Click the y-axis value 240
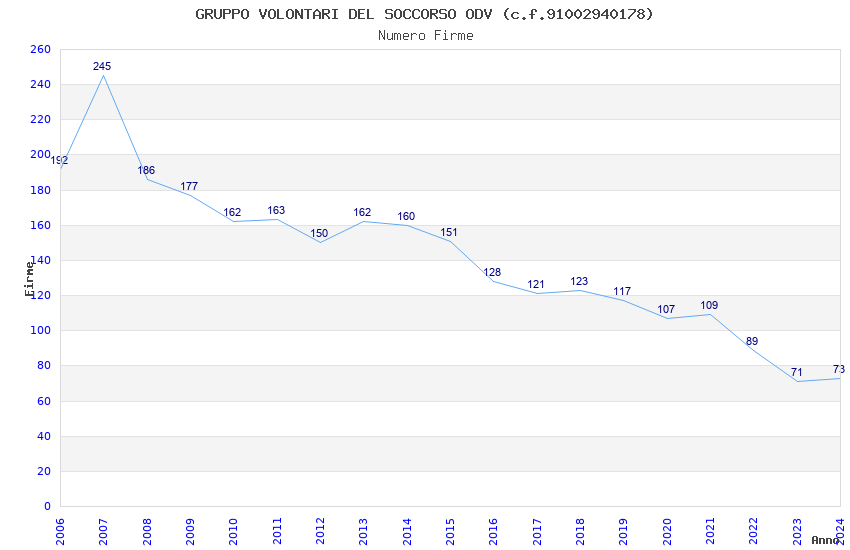The image size is (850, 550). (x=41, y=85)
